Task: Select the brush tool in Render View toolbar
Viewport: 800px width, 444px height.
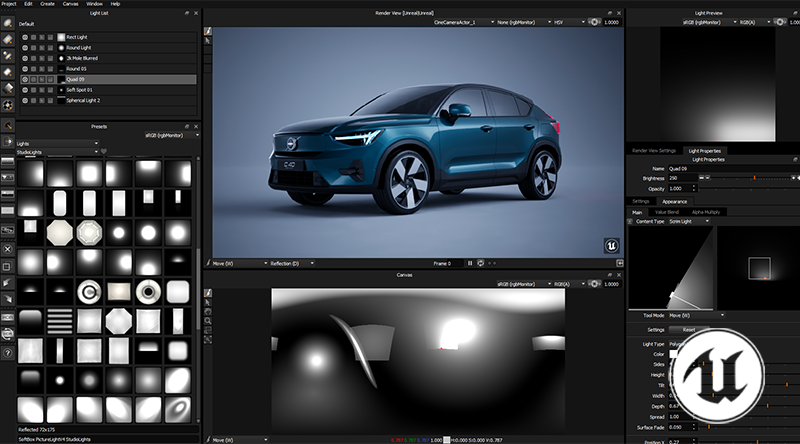Action: (x=208, y=31)
